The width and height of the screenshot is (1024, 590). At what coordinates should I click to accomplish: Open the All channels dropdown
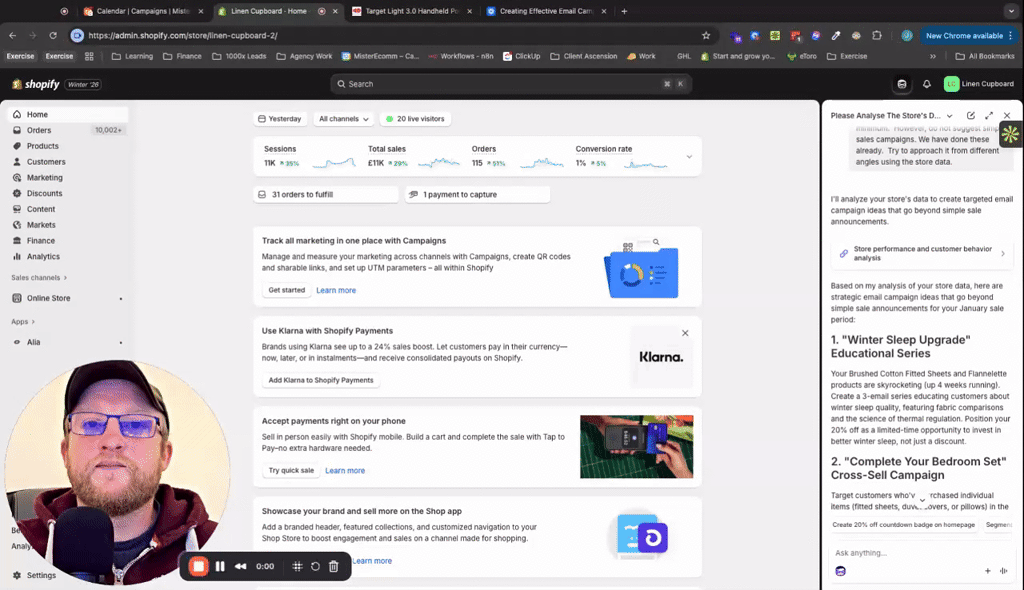tap(343, 118)
